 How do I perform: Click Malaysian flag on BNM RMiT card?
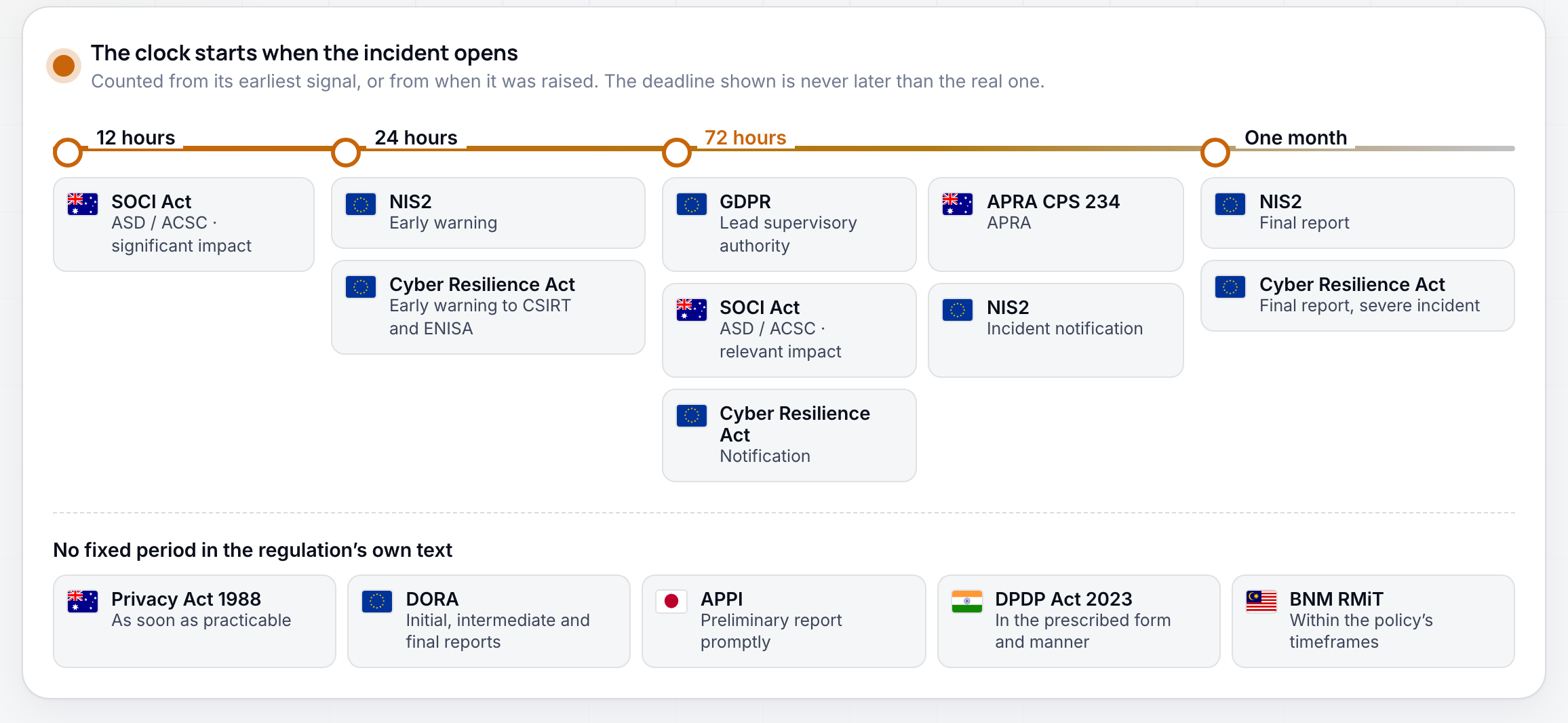(x=1261, y=601)
